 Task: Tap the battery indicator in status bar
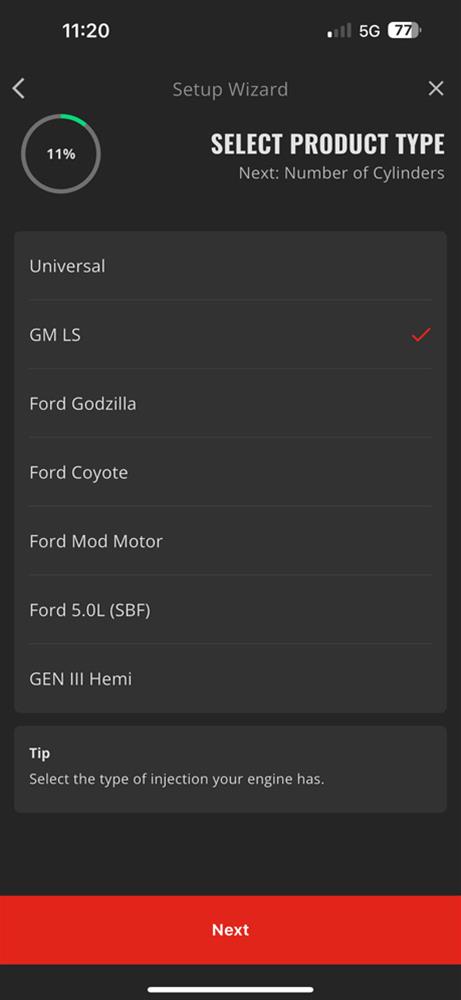tap(404, 31)
